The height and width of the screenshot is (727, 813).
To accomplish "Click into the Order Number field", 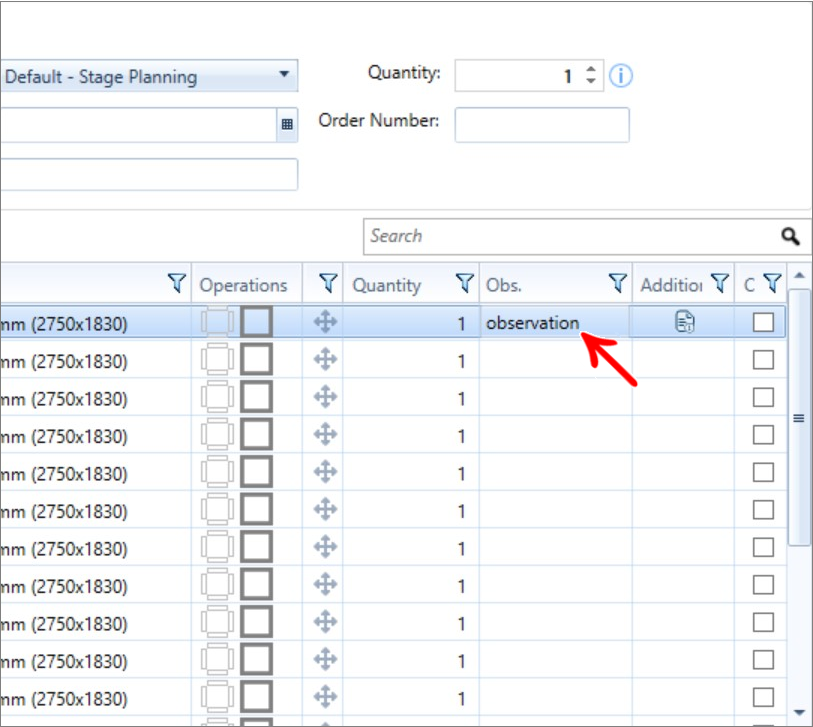I will (x=542, y=125).
